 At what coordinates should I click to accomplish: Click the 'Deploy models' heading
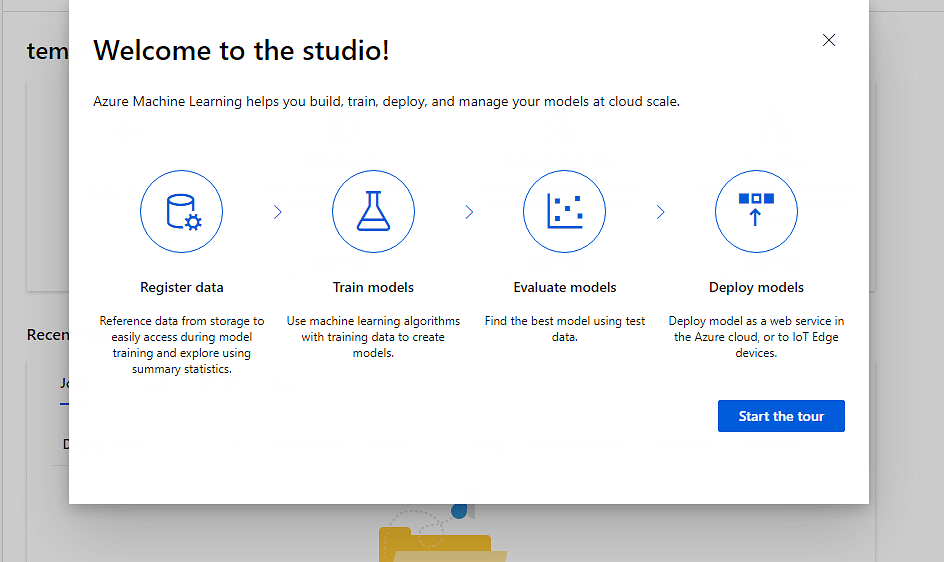point(756,287)
